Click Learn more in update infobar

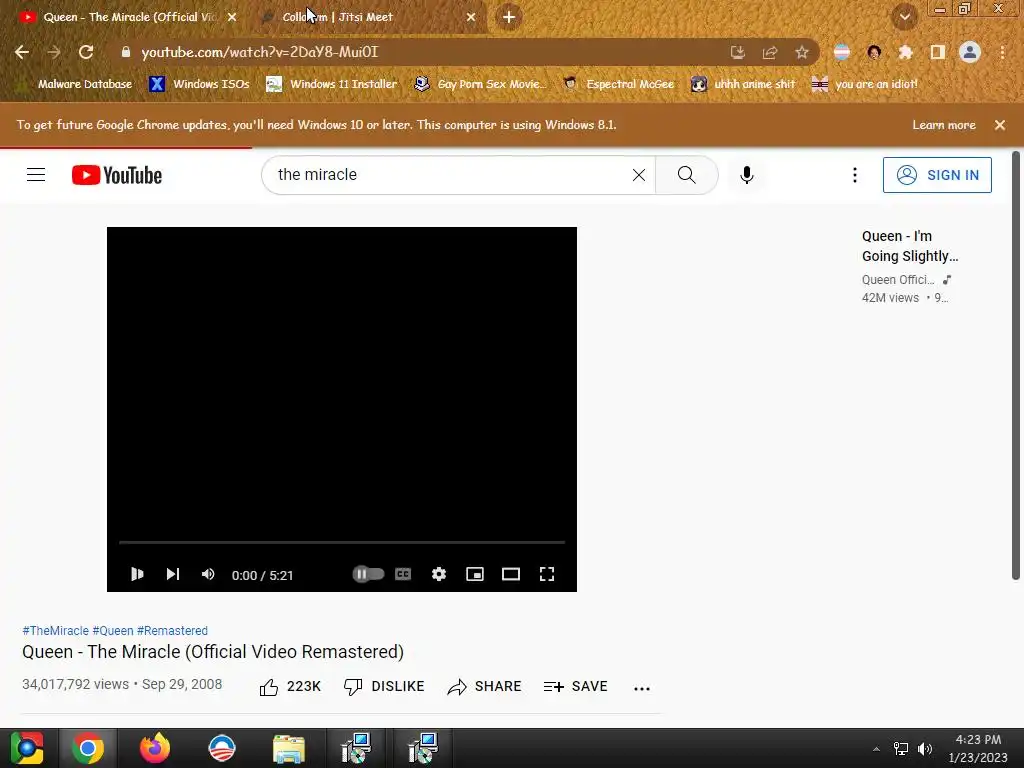944,125
